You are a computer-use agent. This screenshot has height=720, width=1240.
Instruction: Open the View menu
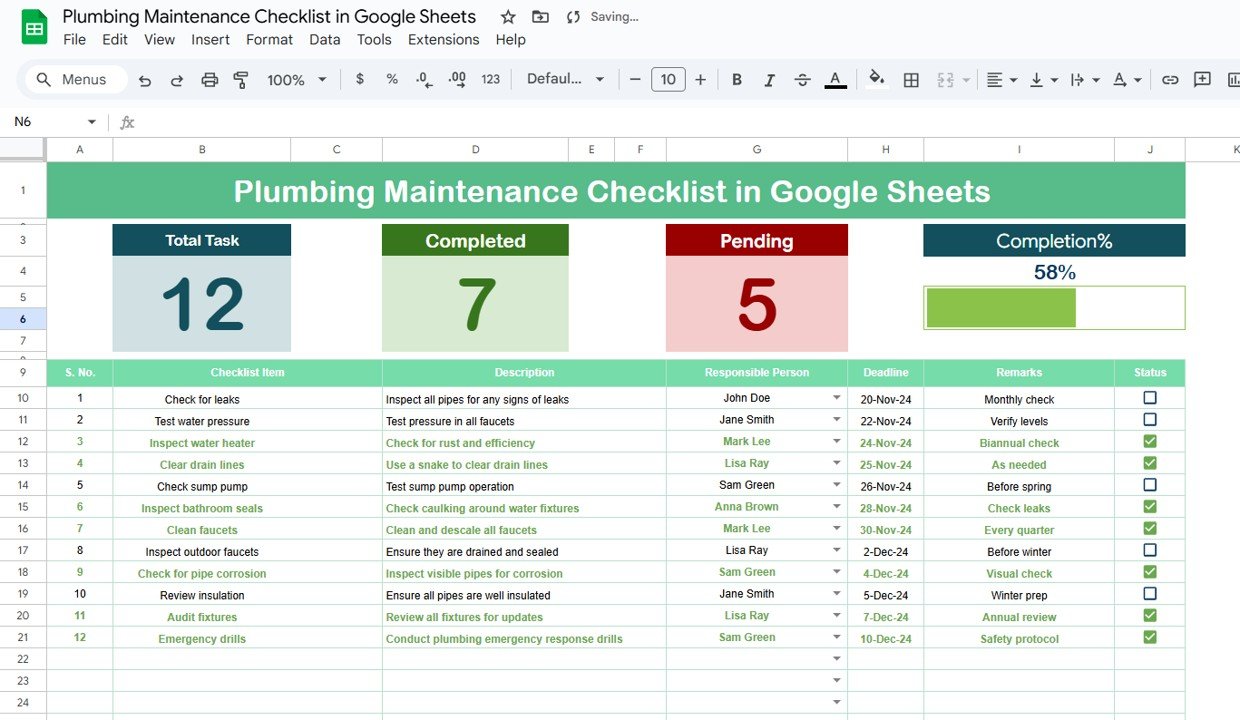(160, 40)
